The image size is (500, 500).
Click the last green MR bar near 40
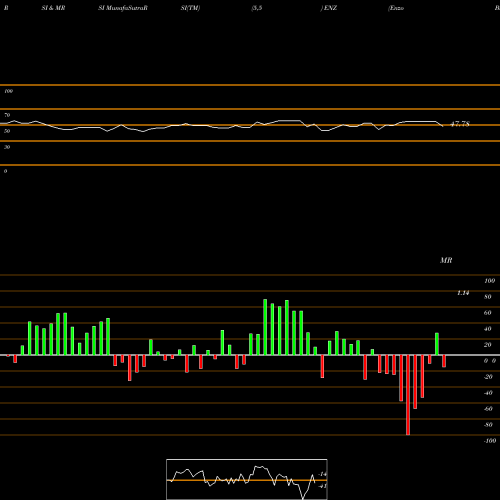pyautogui.click(x=437, y=344)
